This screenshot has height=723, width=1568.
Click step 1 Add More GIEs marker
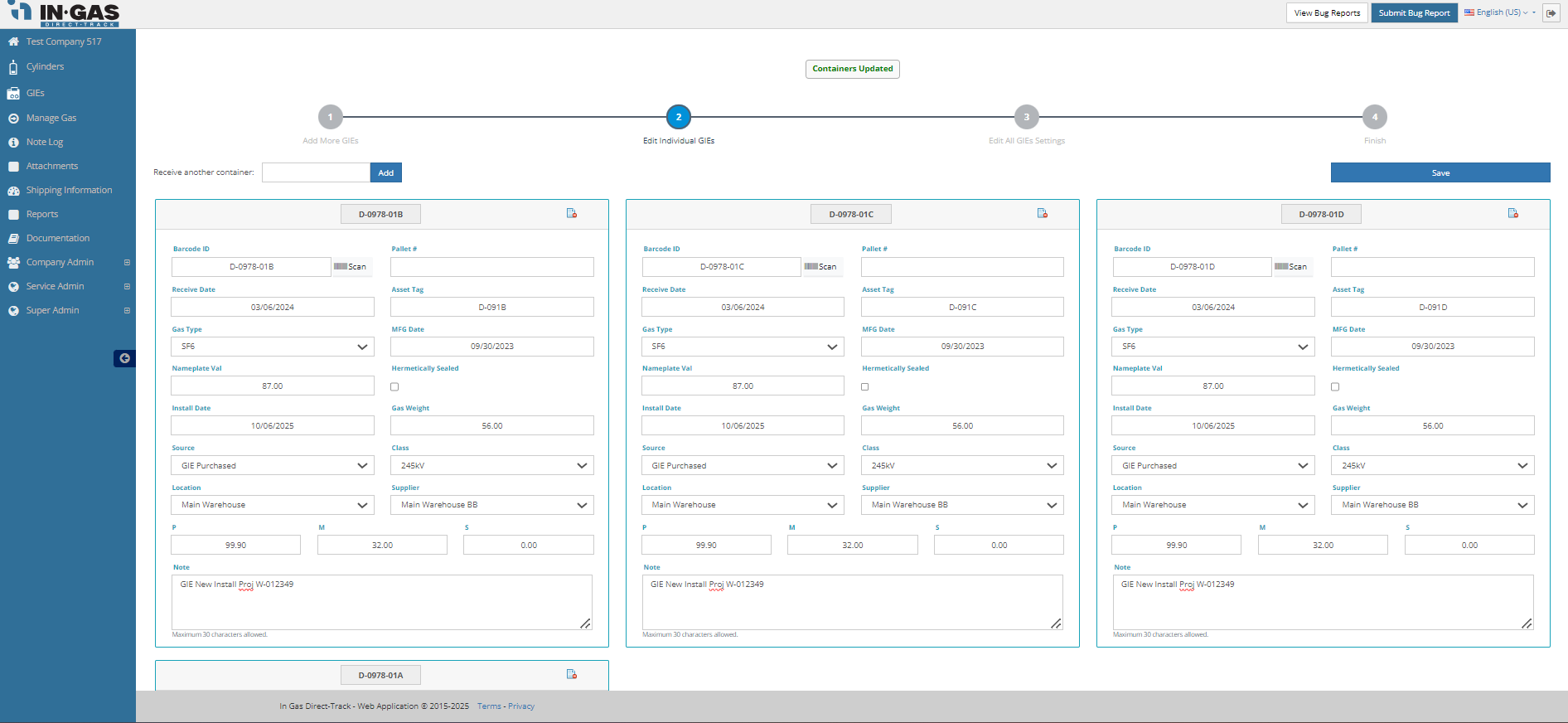click(330, 117)
